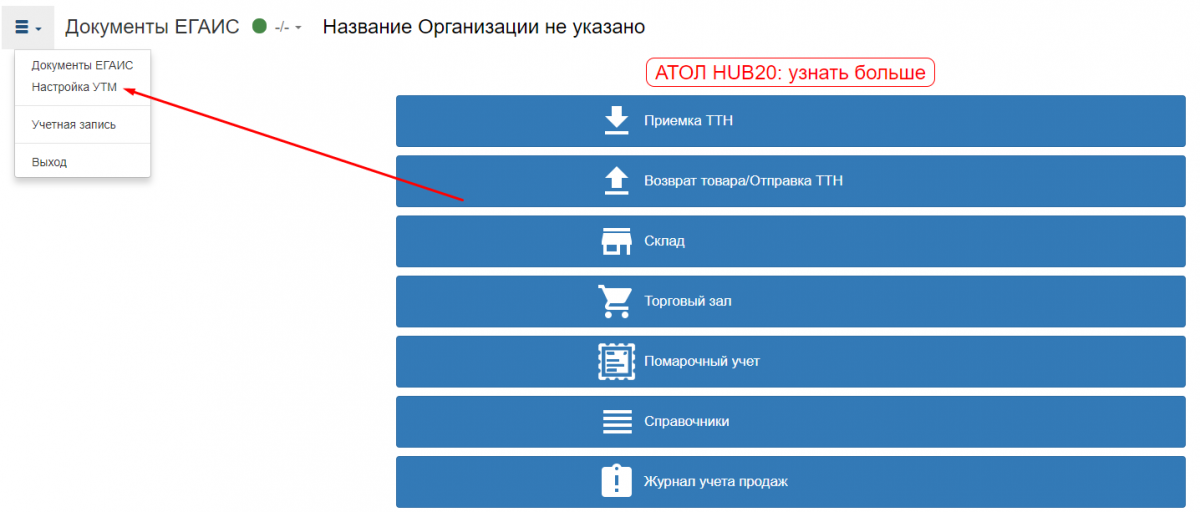Open Настройка УТМ from the menu

coord(74,87)
